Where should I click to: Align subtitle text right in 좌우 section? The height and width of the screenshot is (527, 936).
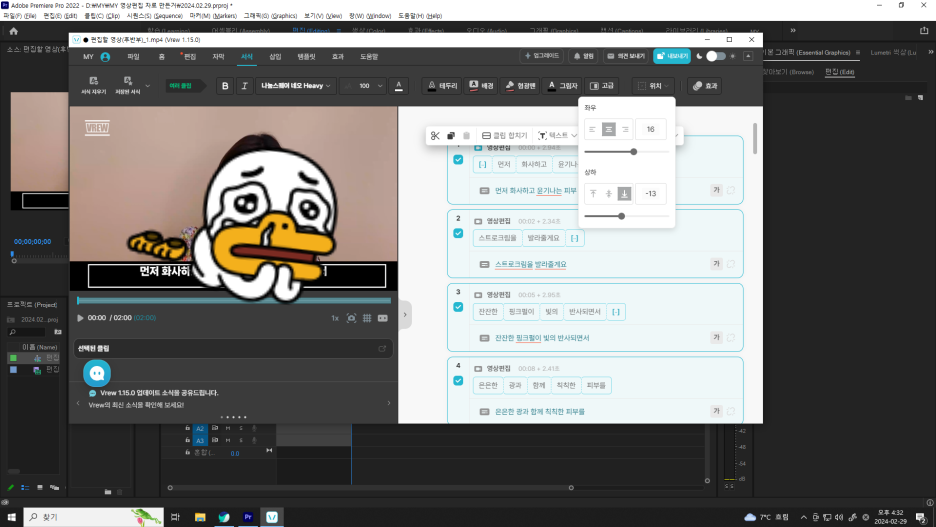click(624, 129)
